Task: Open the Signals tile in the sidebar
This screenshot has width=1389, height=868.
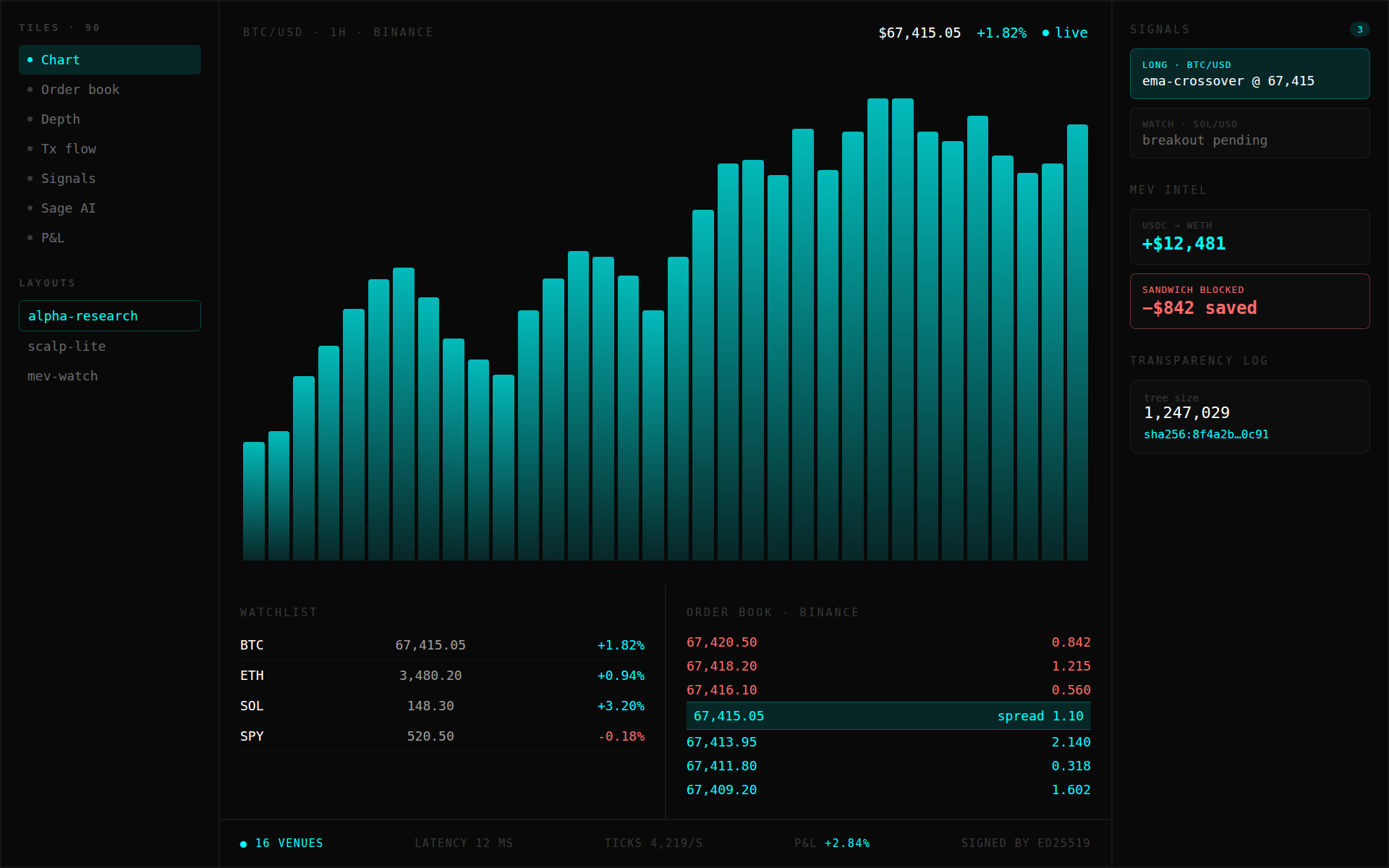Action: 110,179
